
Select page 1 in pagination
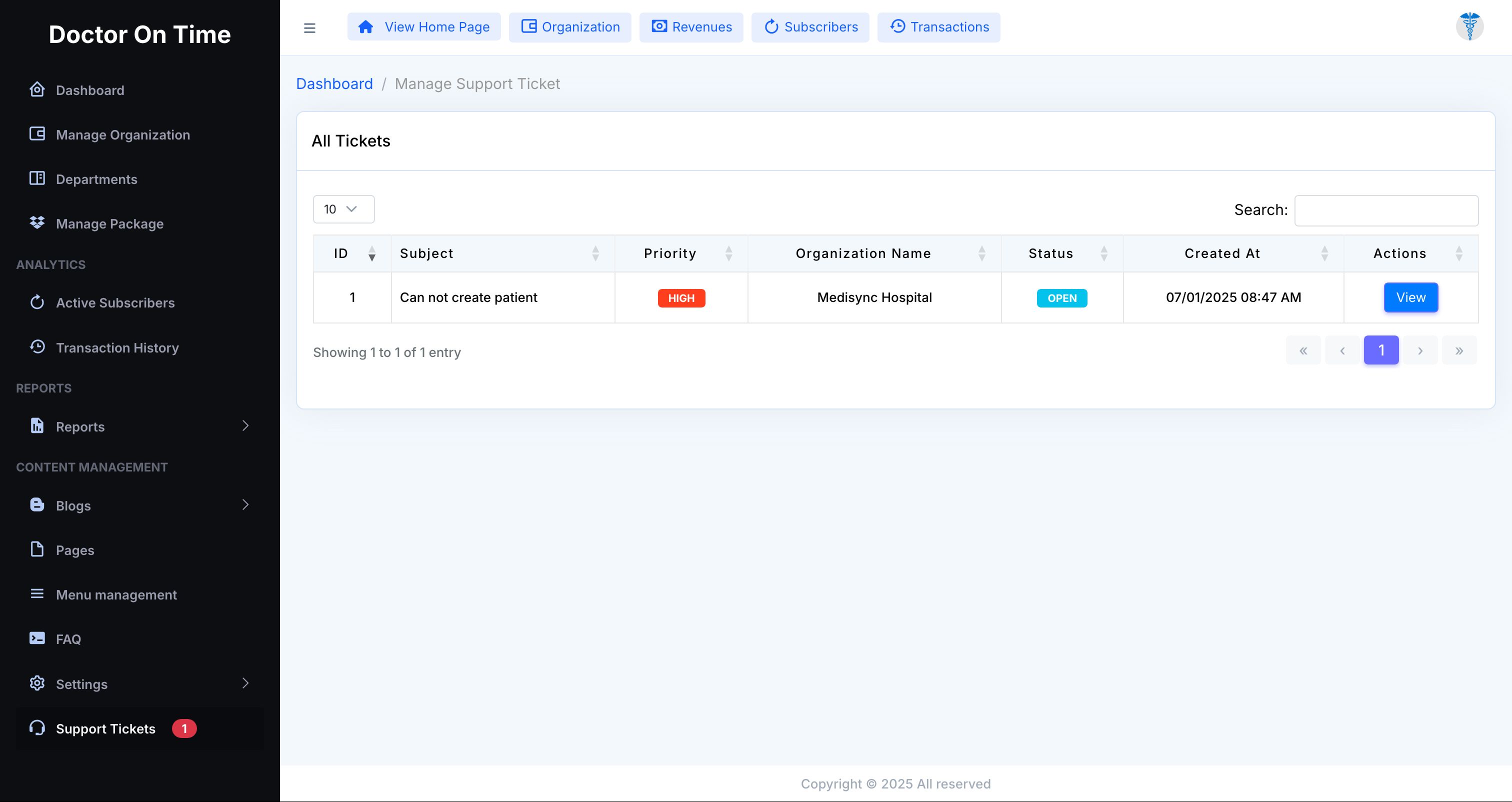click(x=1381, y=350)
